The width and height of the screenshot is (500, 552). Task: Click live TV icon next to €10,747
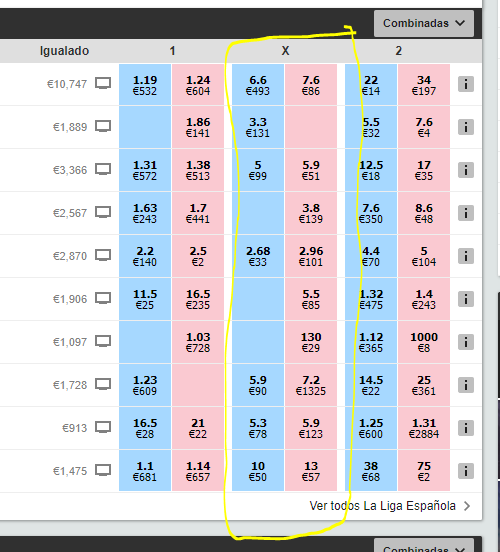click(x=103, y=84)
